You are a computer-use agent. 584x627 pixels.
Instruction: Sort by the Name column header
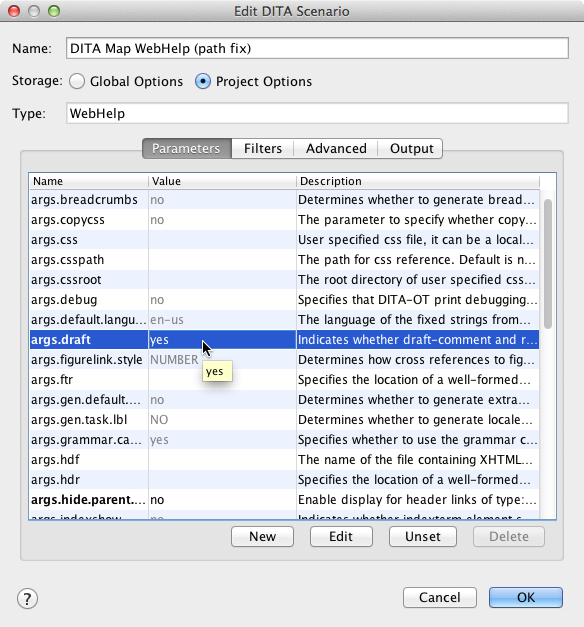tap(89, 181)
